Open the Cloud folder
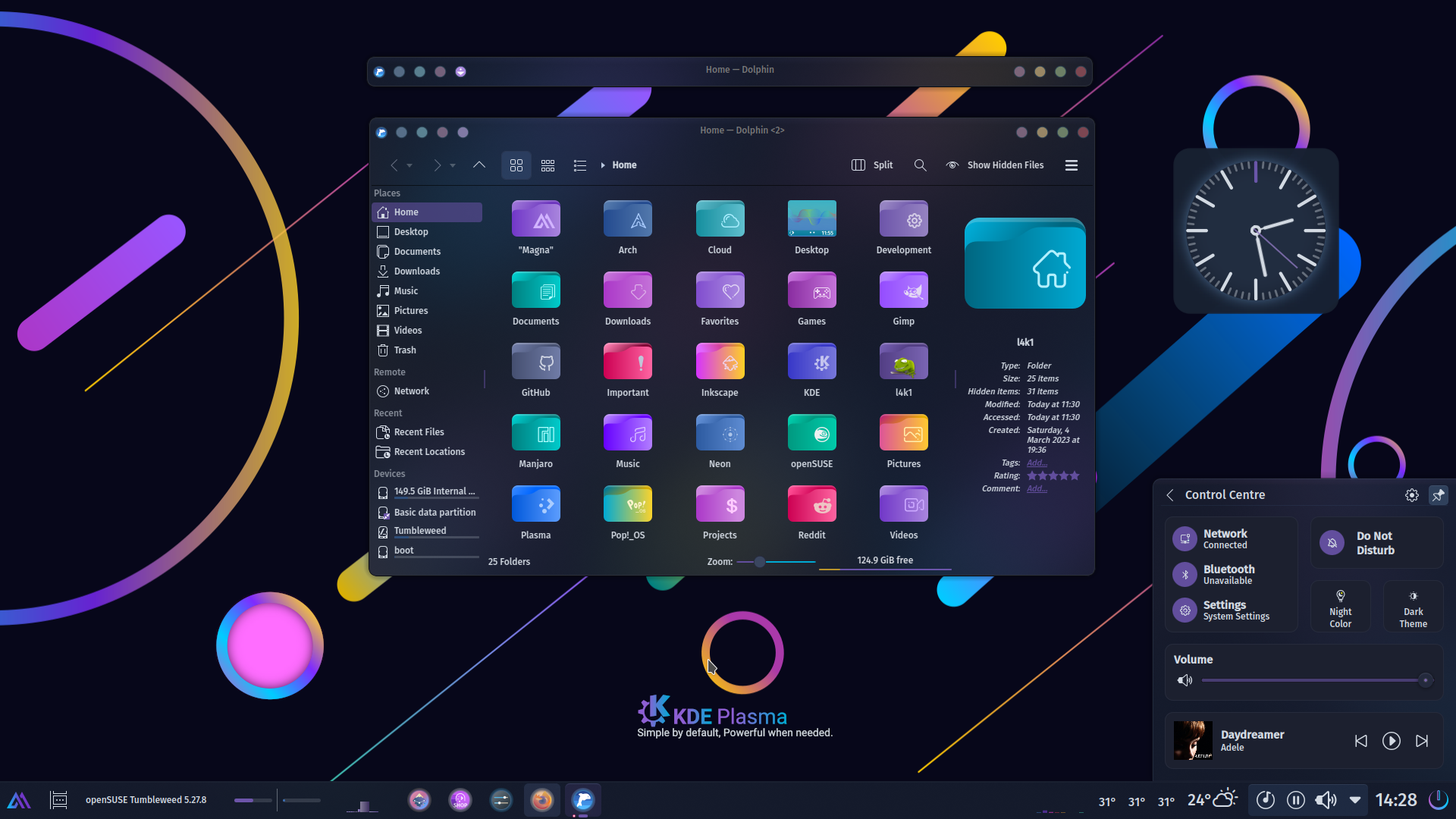Screen dimensions: 1456x819 [720, 220]
